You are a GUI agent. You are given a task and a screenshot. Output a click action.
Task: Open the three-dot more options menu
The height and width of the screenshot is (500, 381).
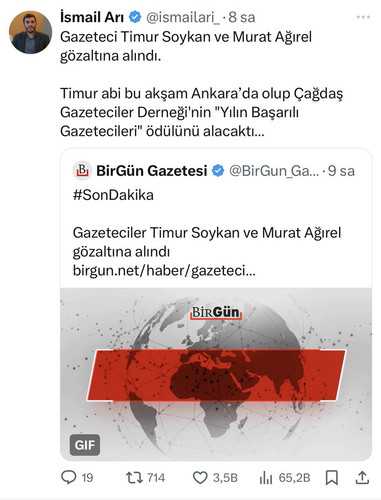[x=363, y=17]
